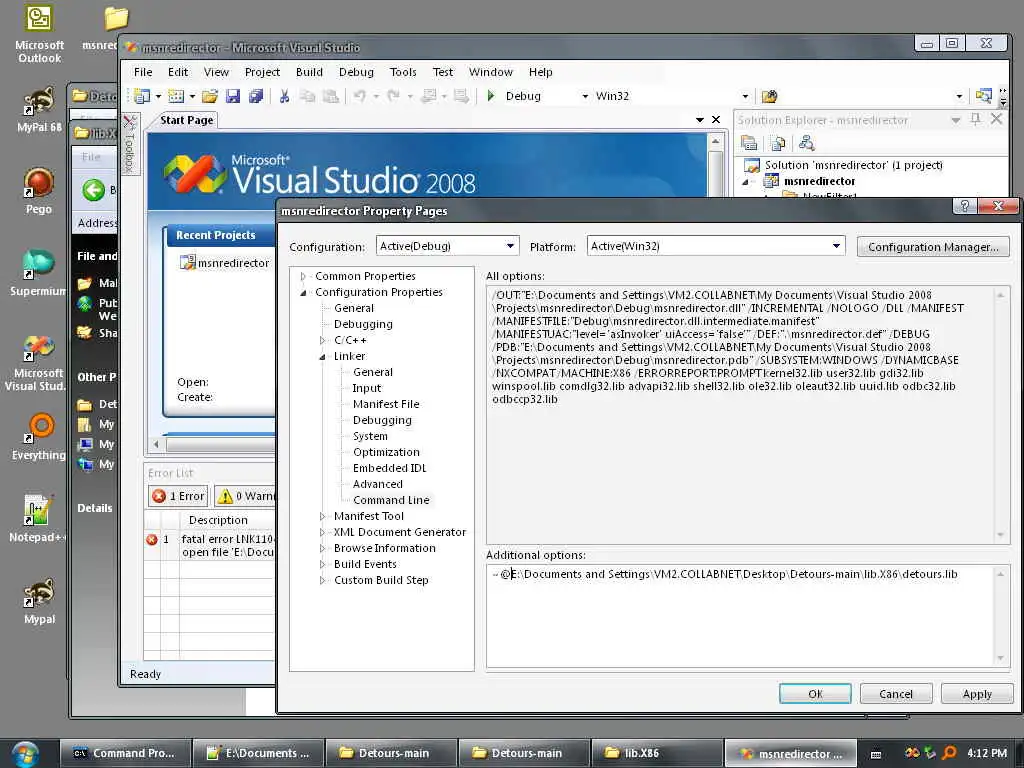The height and width of the screenshot is (768, 1024).
Task: Open the Toolbox side tab
Action: (x=129, y=145)
